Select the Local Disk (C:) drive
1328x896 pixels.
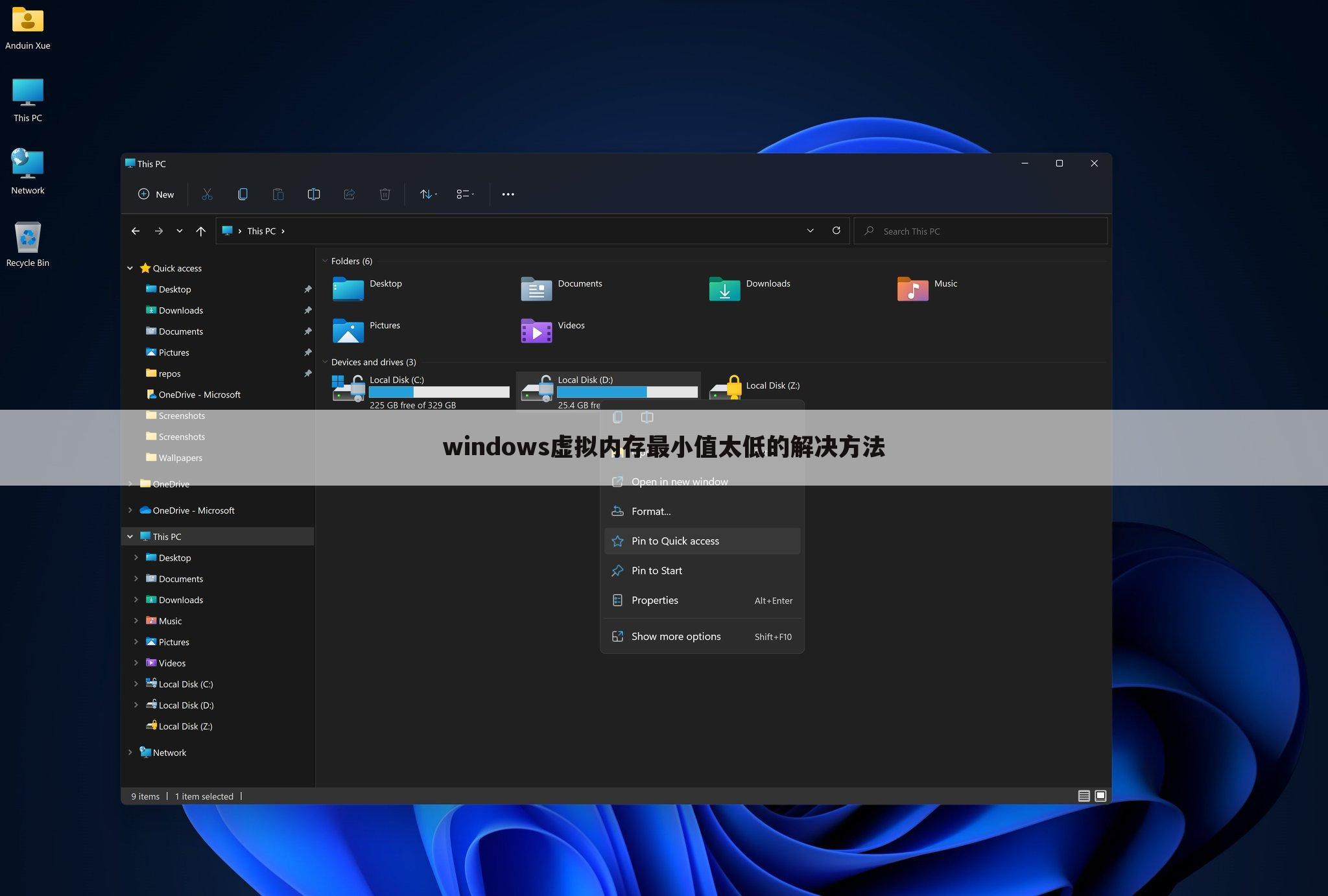tap(420, 392)
